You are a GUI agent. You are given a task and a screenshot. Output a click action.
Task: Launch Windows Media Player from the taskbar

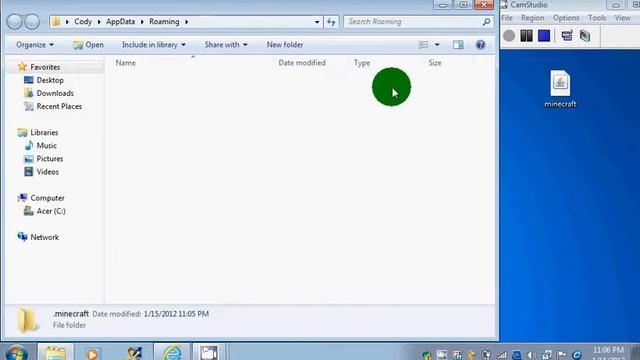(93, 353)
